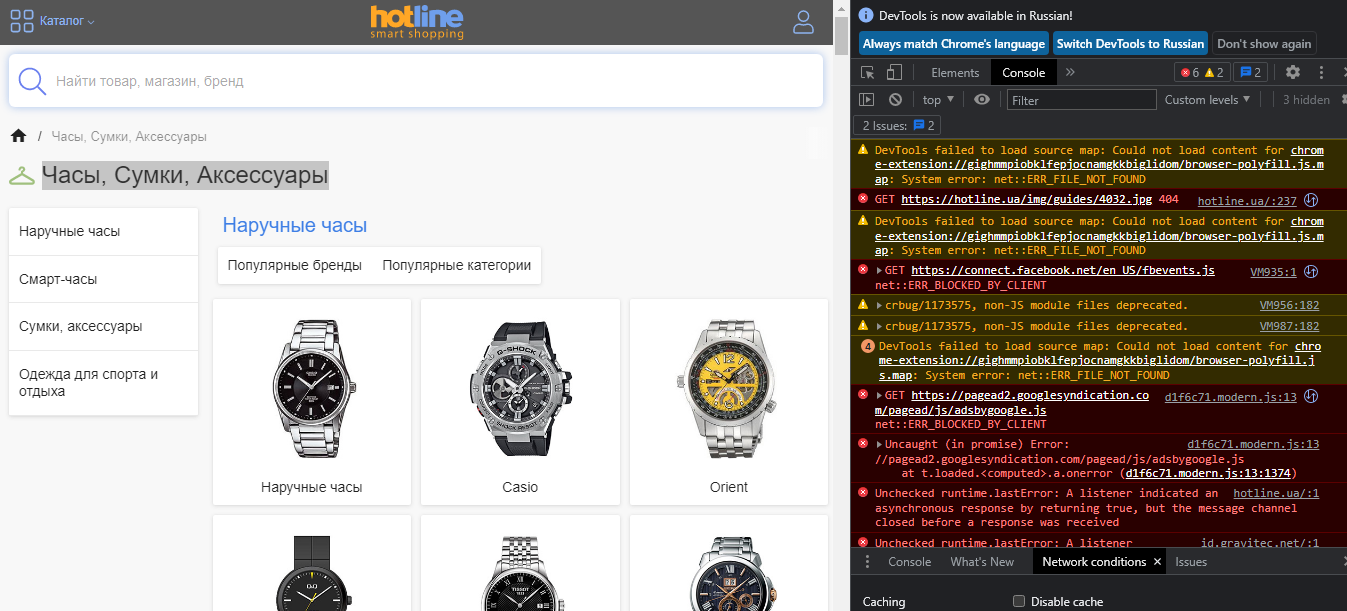Click the blue issues counter badge
Viewport: 1347px width, 611px height.
[x=1250, y=72]
